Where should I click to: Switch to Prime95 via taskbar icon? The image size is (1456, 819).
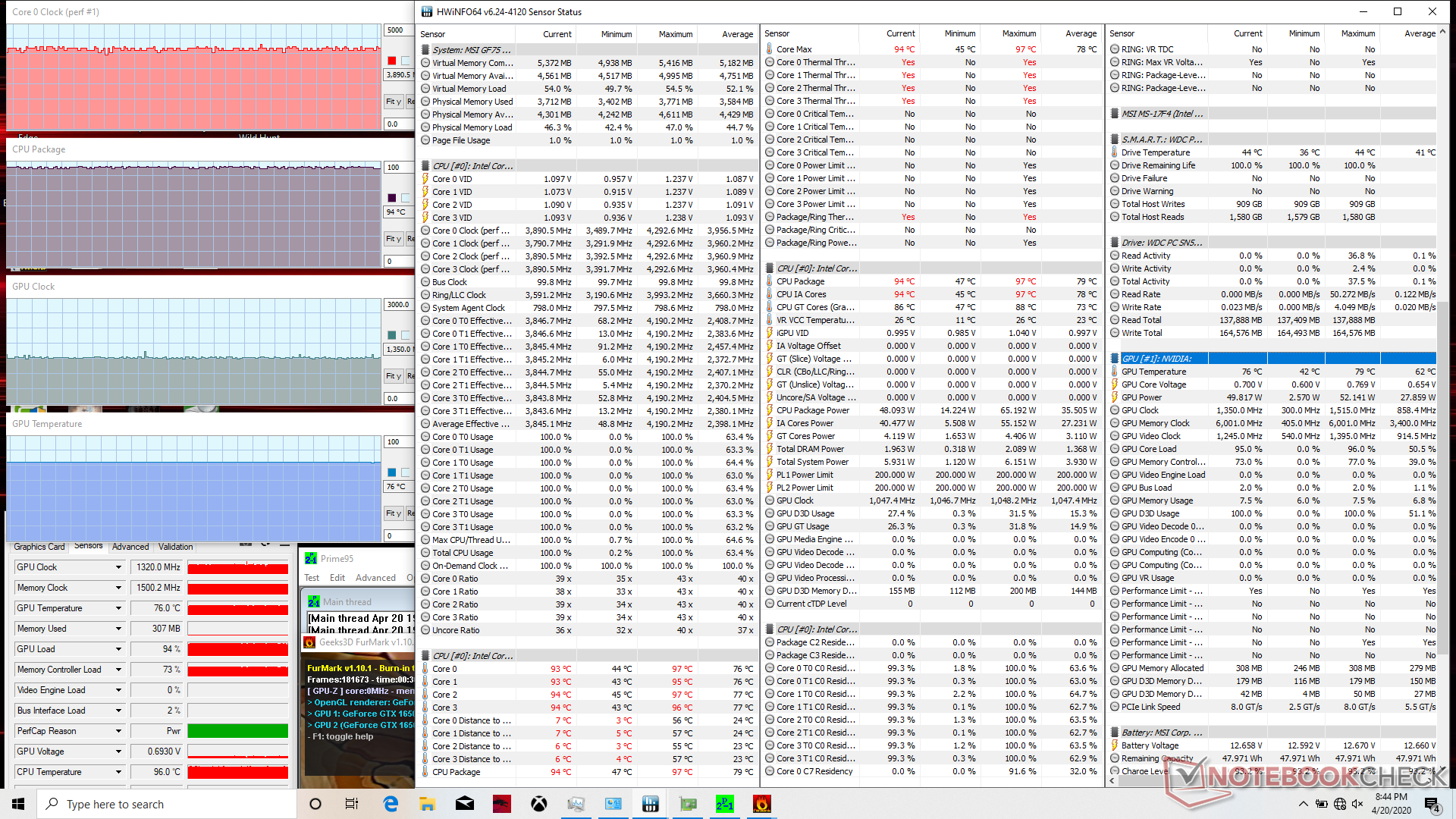(724, 804)
